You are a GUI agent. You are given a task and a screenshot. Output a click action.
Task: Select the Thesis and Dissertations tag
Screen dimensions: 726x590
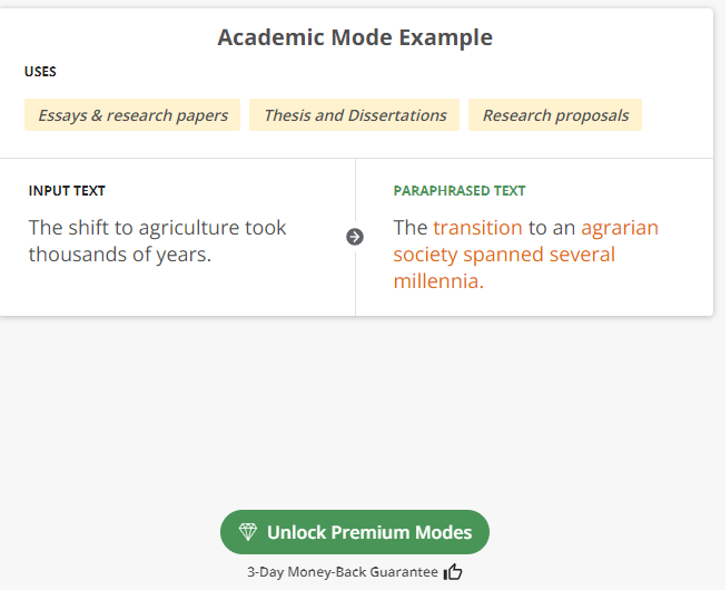click(355, 115)
